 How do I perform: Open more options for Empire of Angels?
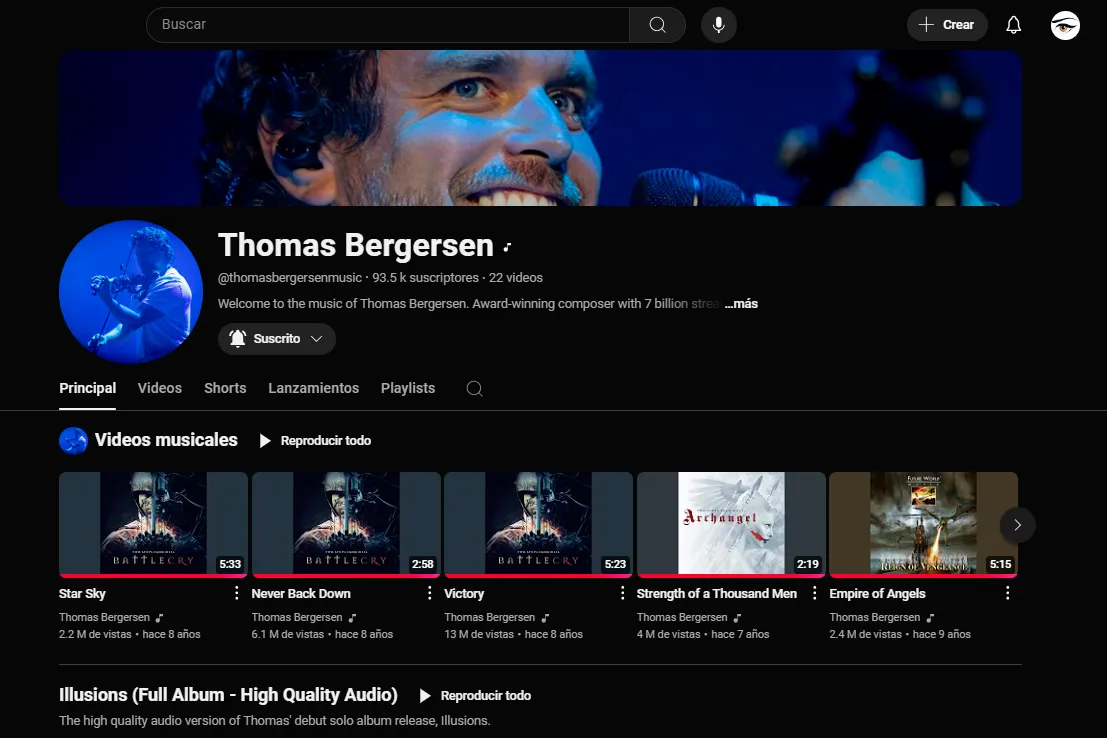(1007, 593)
